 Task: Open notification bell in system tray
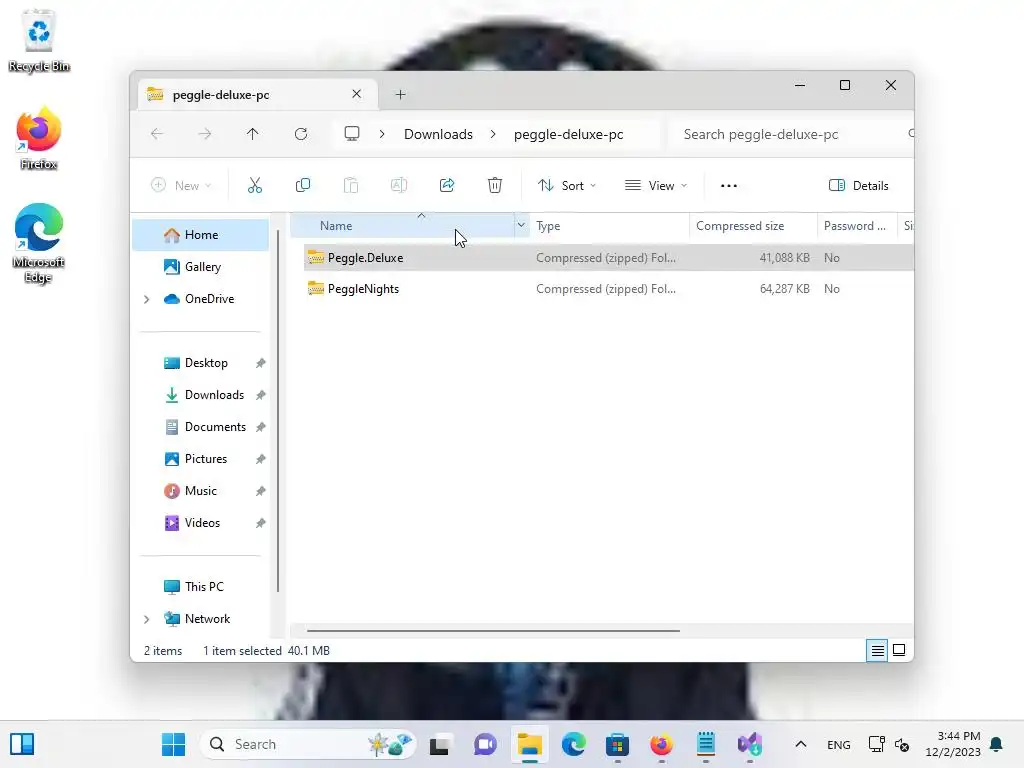click(x=997, y=744)
